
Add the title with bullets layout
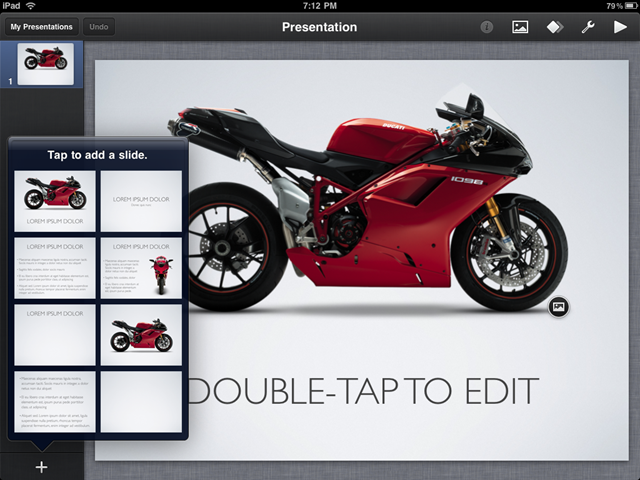[x=55, y=268]
